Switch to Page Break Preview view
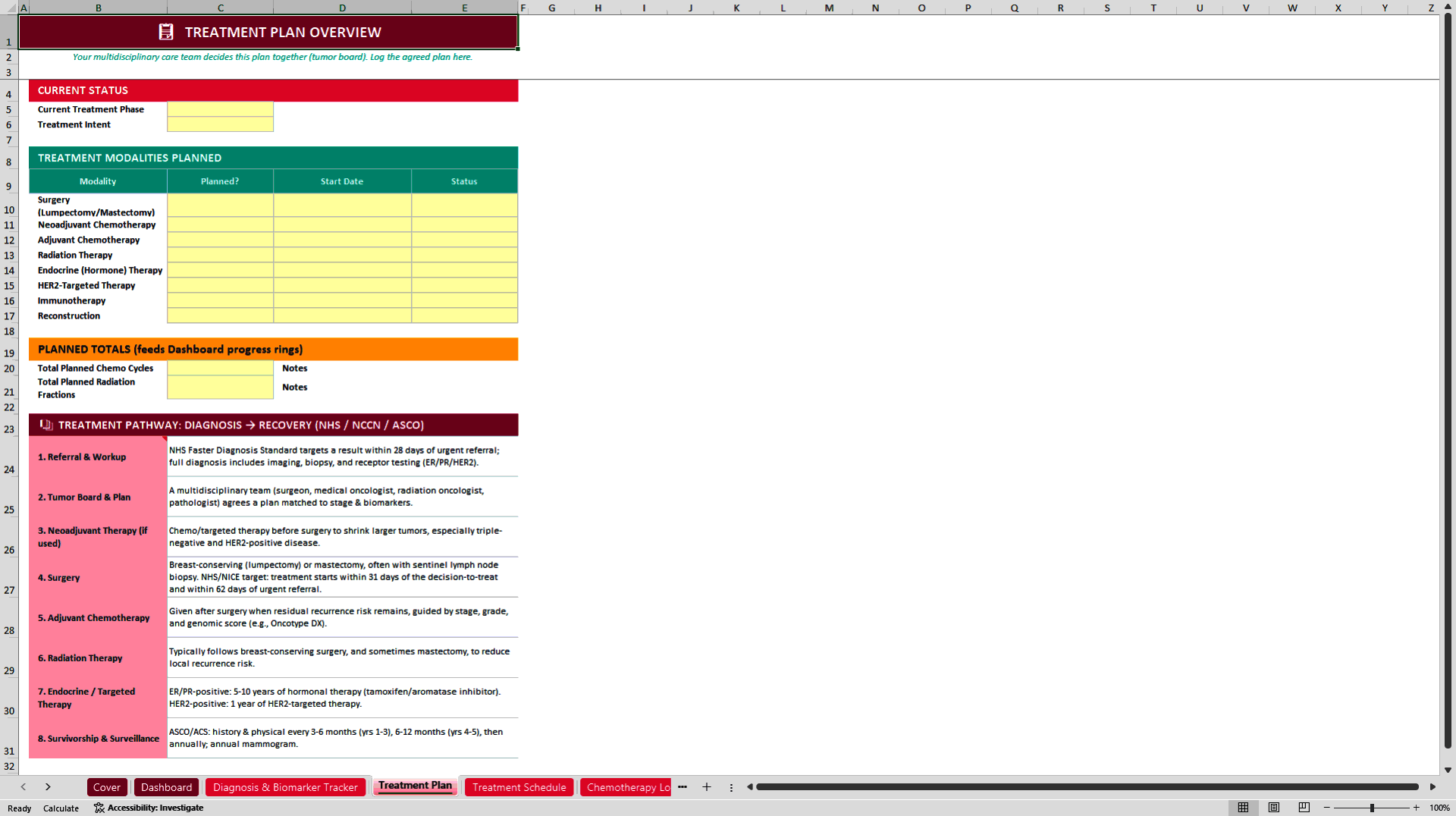 [1304, 808]
